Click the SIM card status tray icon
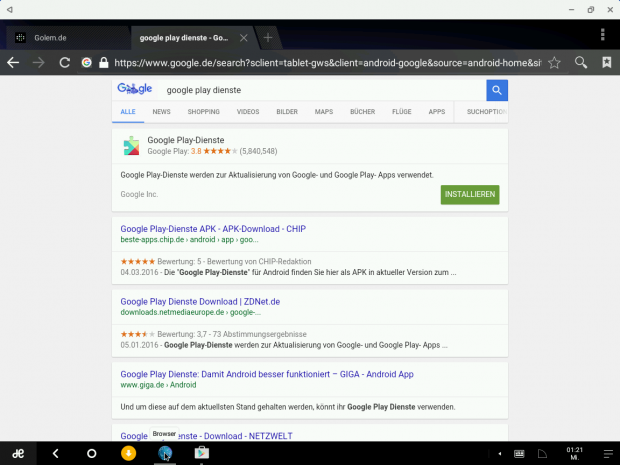620x465 pixels. (x=542, y=454)
